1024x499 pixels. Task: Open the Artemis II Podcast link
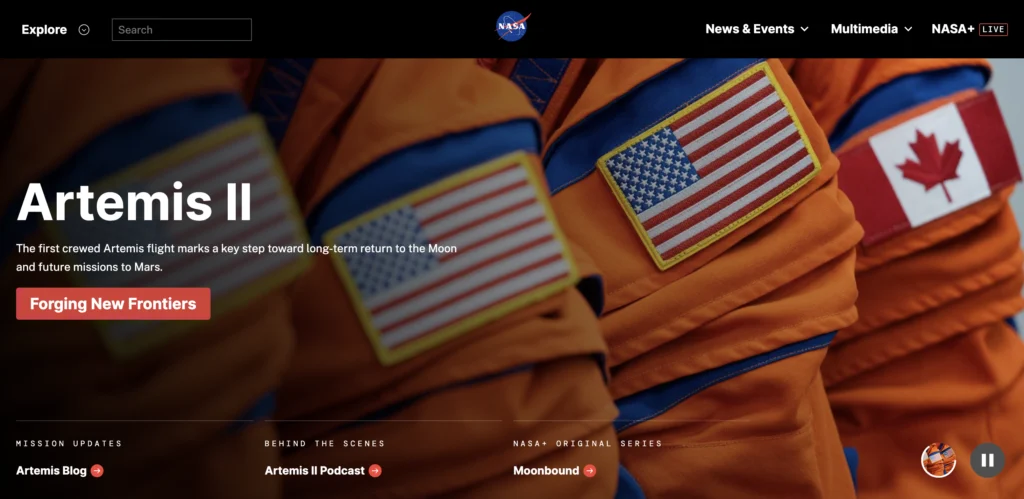[315, 470]
